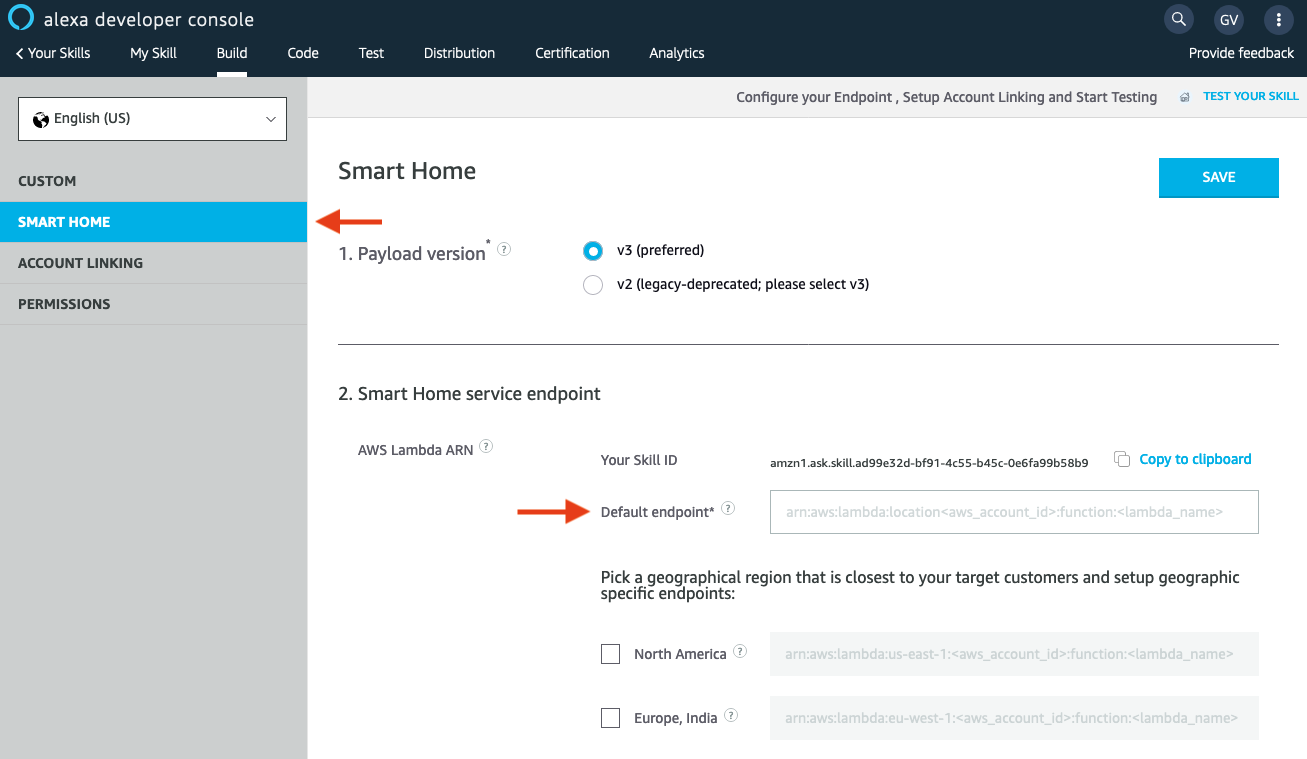Go back to Your Skills
Image resolution: width=1307 pixels, height=759 pixels.
[x=54, y=53]
